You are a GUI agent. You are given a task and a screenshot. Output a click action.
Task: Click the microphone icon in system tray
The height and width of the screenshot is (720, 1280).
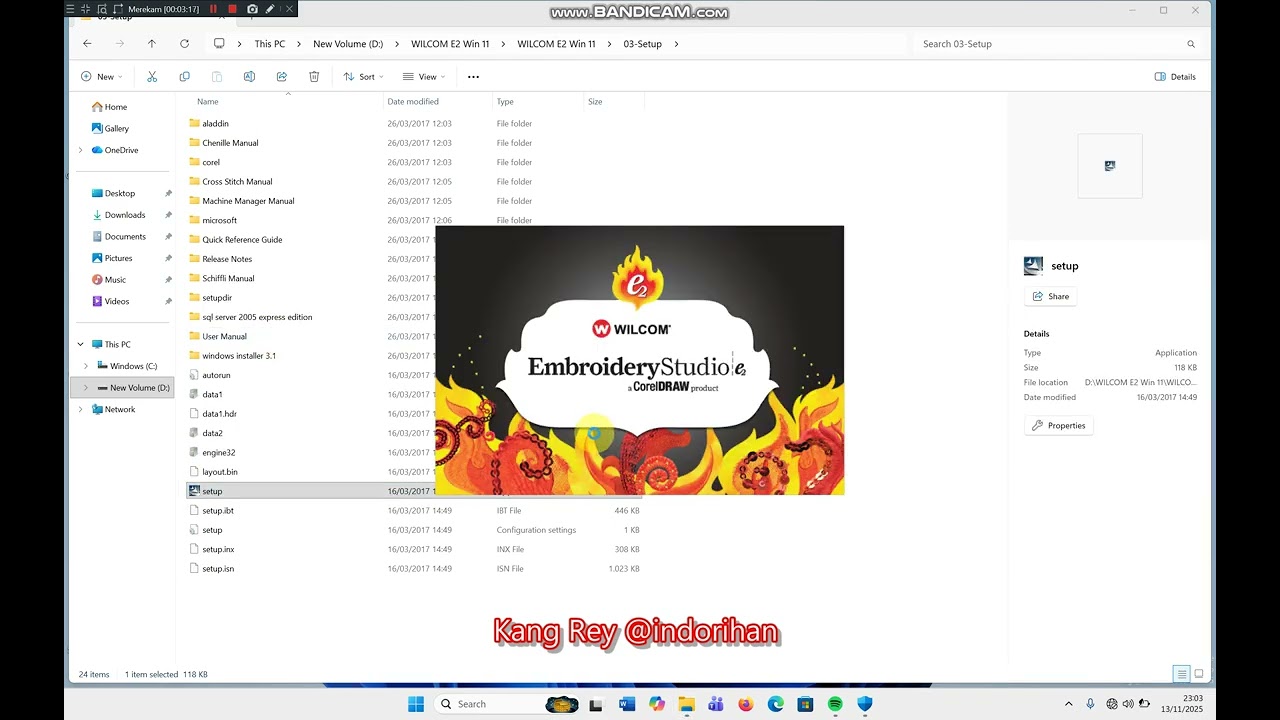click(x=1090, y=704)
